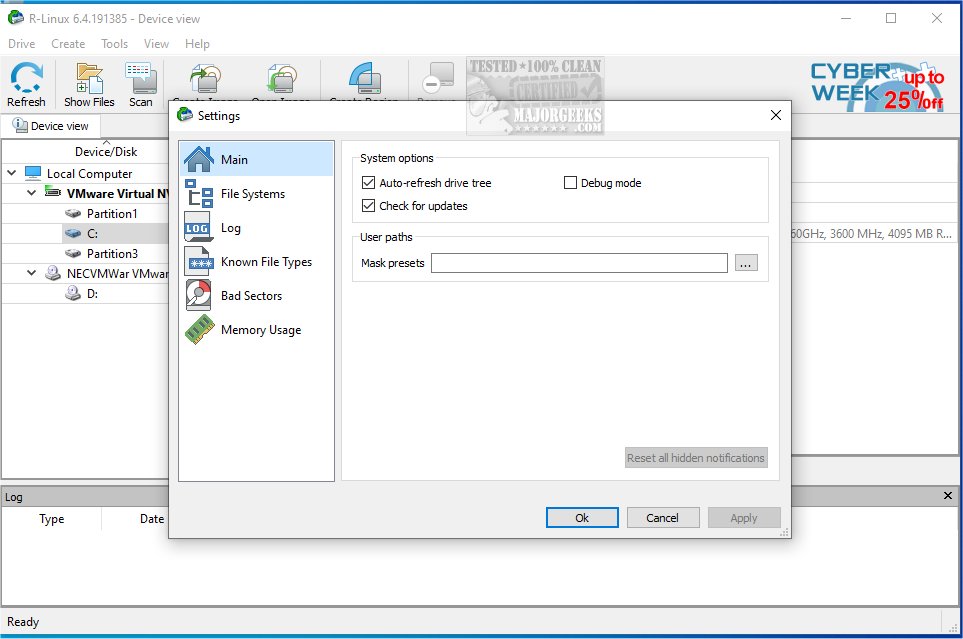Close the Log panel with X
The height and width of the screenshot is (639, 963).
click(948, 495)
